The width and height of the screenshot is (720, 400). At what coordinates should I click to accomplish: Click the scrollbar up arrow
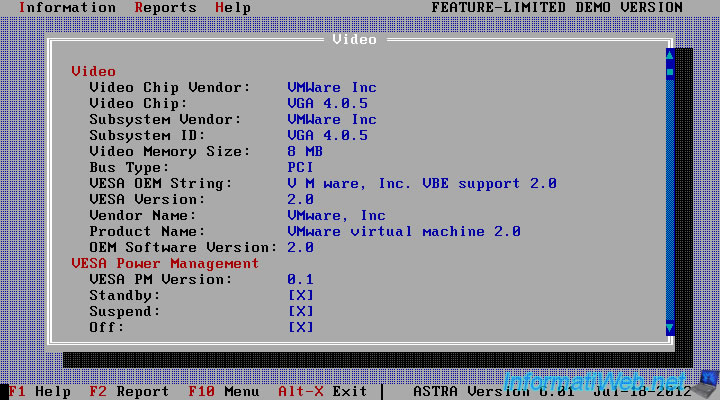coord(670,55)
